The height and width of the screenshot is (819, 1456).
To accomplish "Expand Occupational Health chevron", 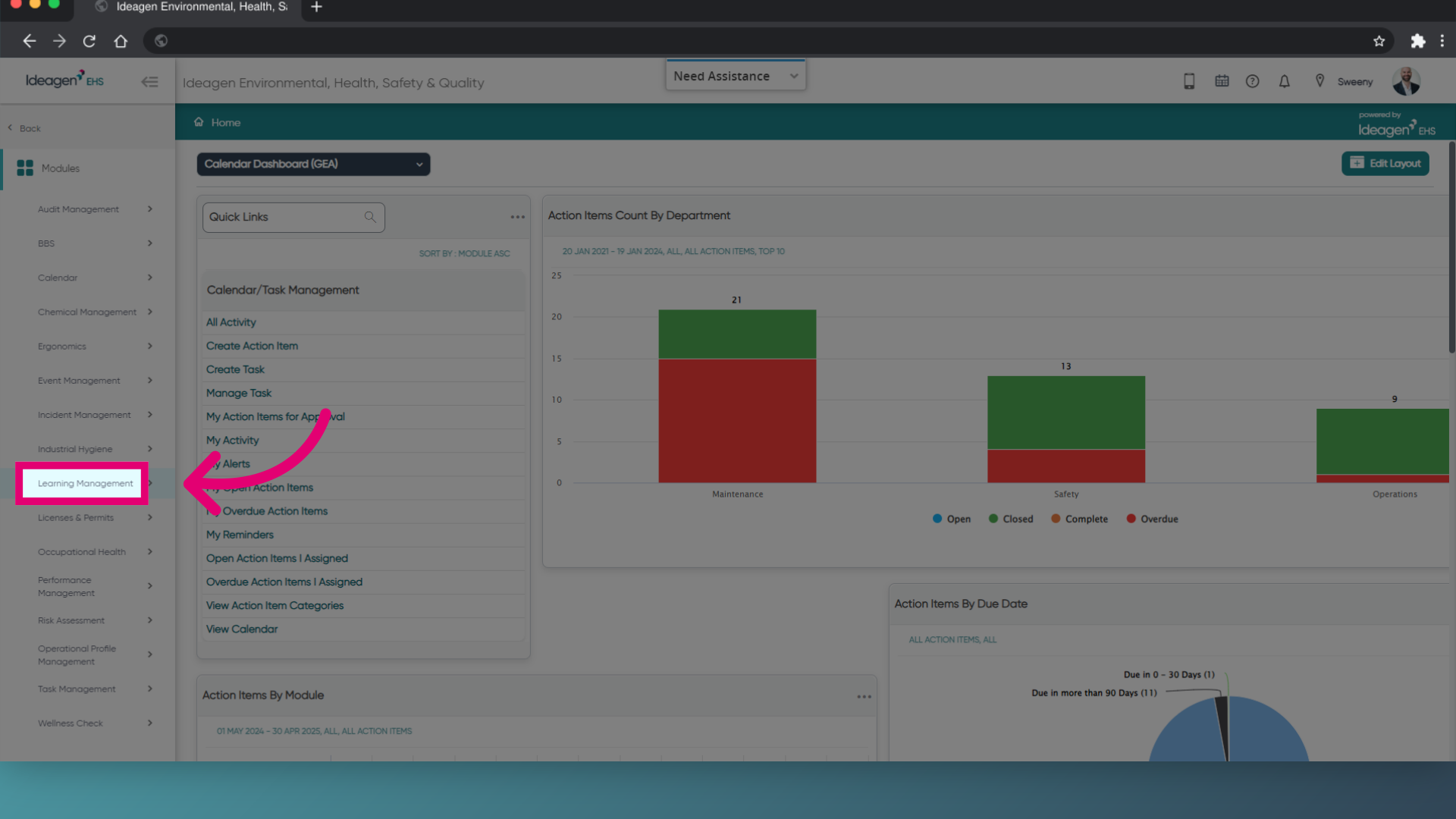I will (150, 551).
